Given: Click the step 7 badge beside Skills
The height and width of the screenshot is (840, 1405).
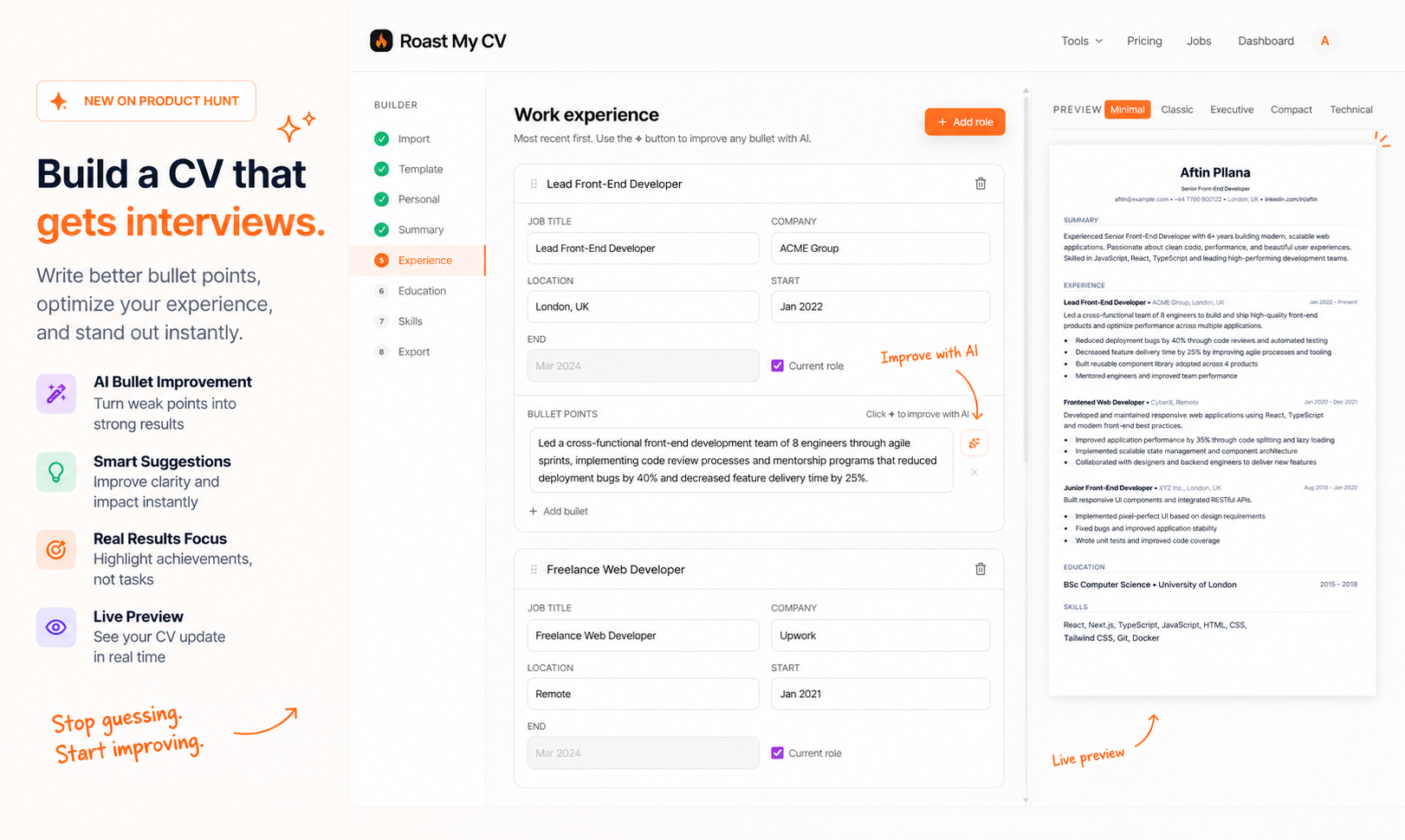Looking at the screenshot, I should (381, 321).
